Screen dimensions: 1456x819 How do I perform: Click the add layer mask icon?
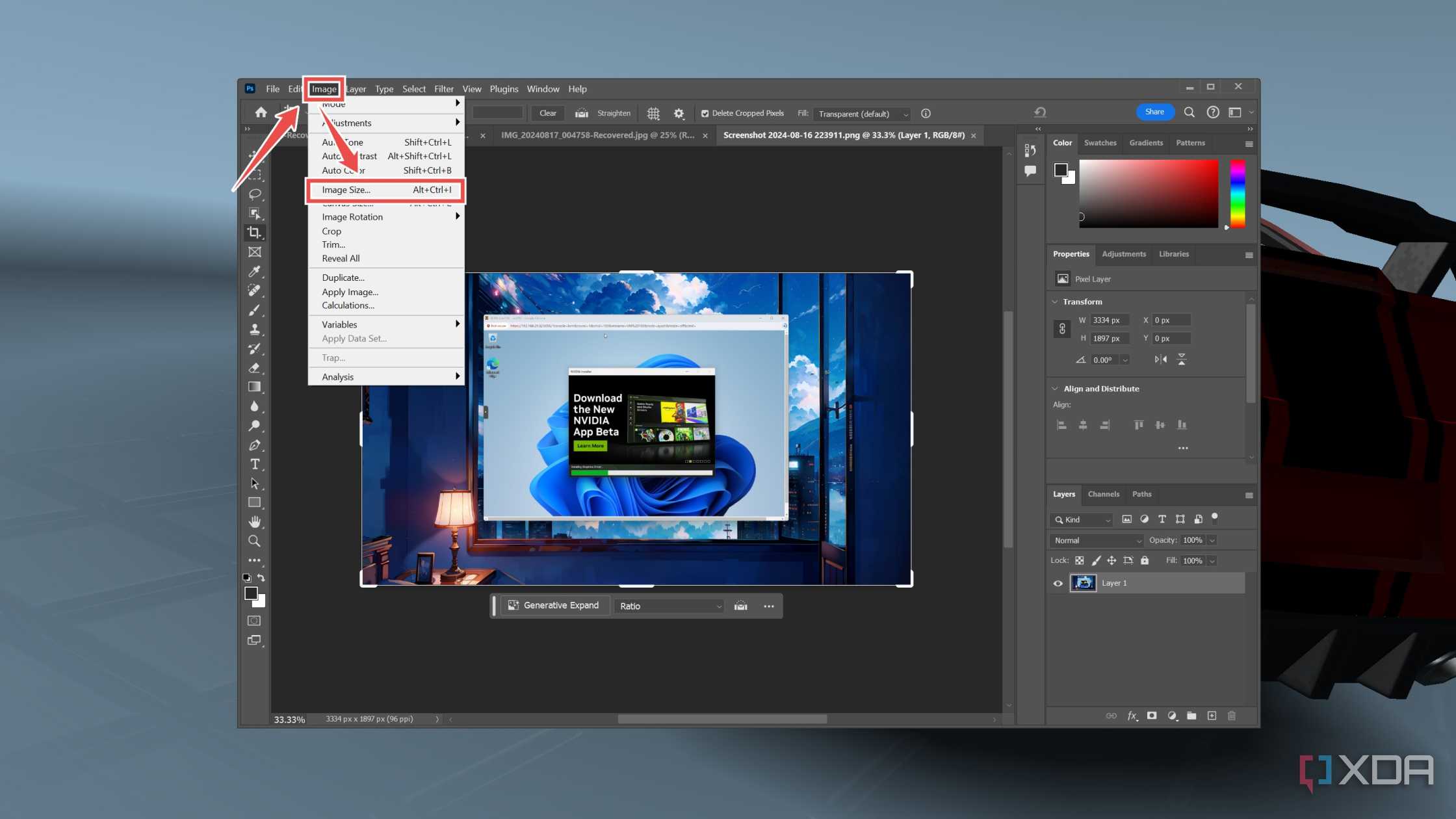pos(1152,716)
